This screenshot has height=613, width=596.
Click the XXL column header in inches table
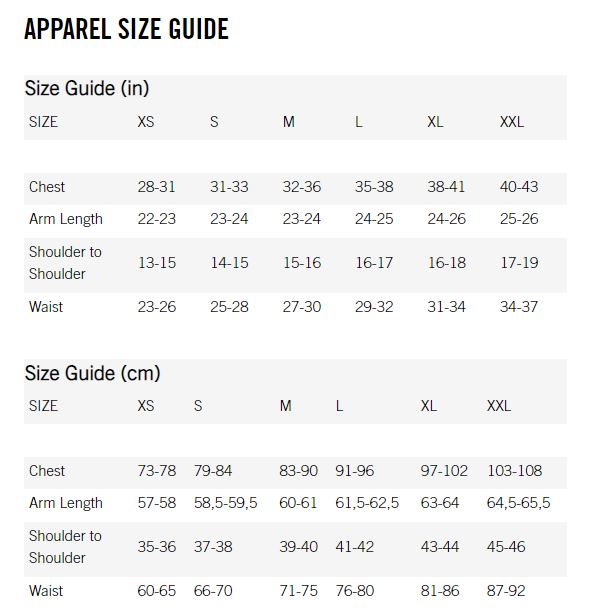pyautogui.click(x=512, y=122)
